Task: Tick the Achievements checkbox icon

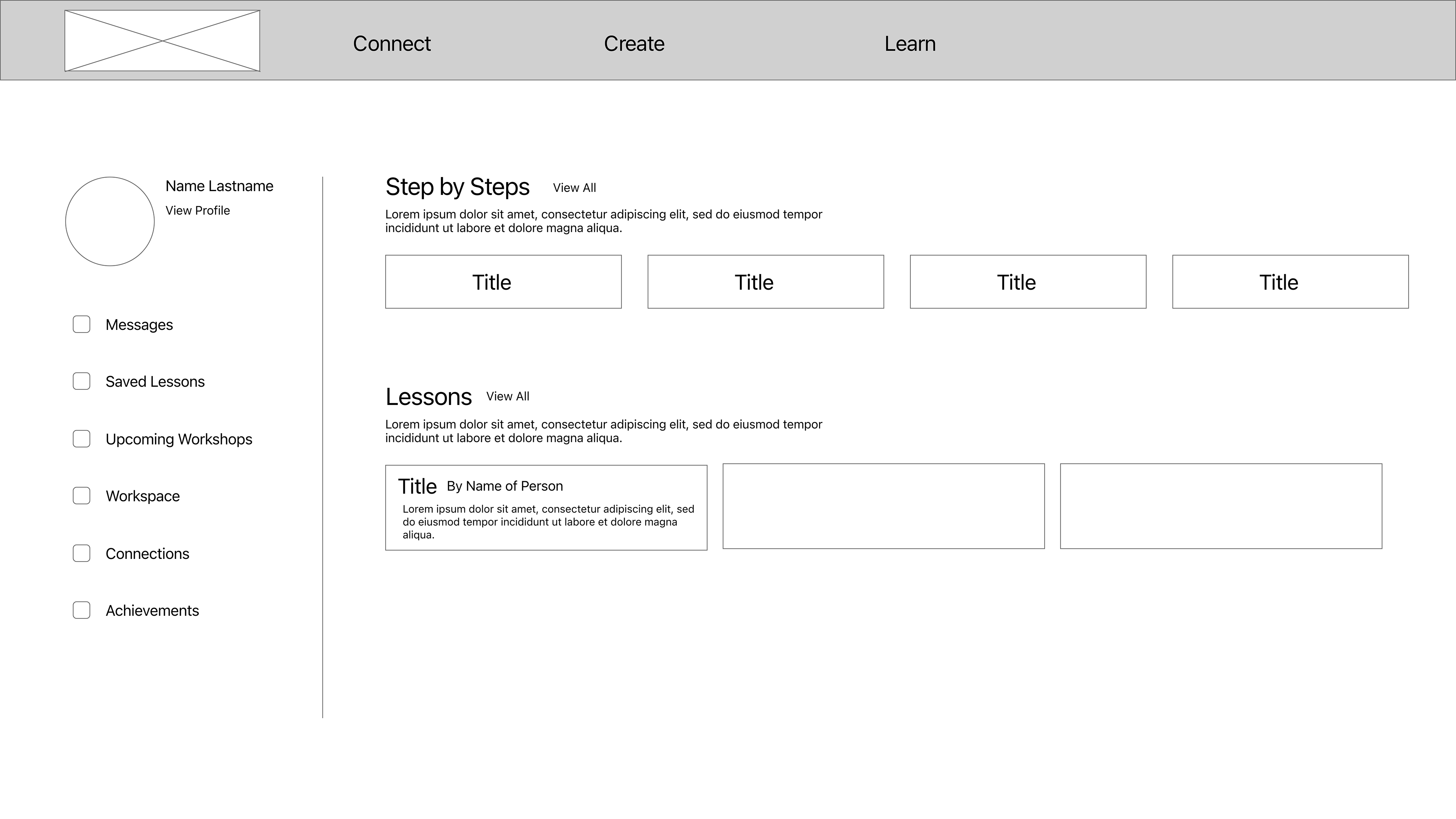Action: pyautogui.click(x=82, y=610)
